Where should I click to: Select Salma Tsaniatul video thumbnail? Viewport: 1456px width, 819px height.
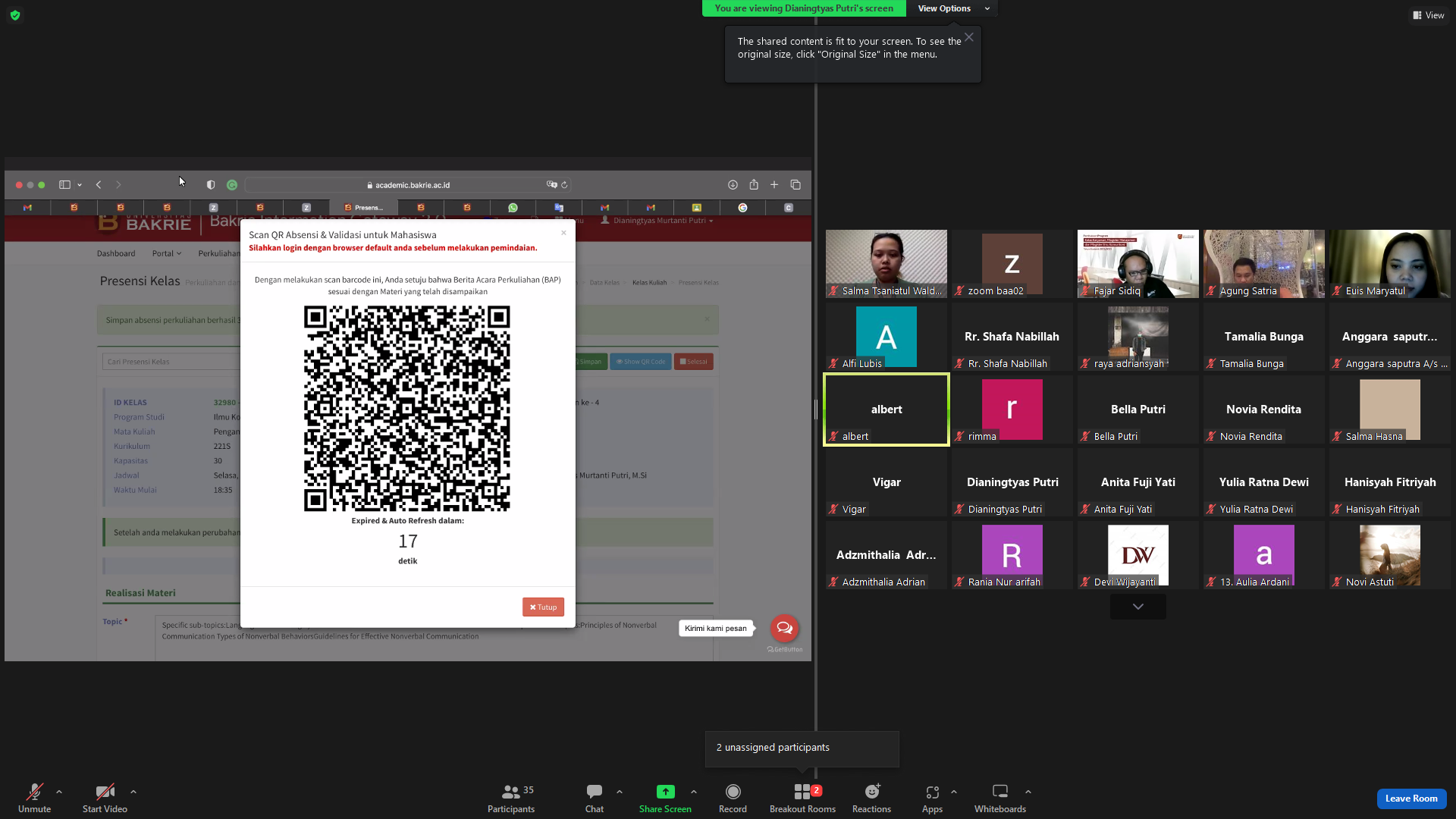tap(886, 264)
